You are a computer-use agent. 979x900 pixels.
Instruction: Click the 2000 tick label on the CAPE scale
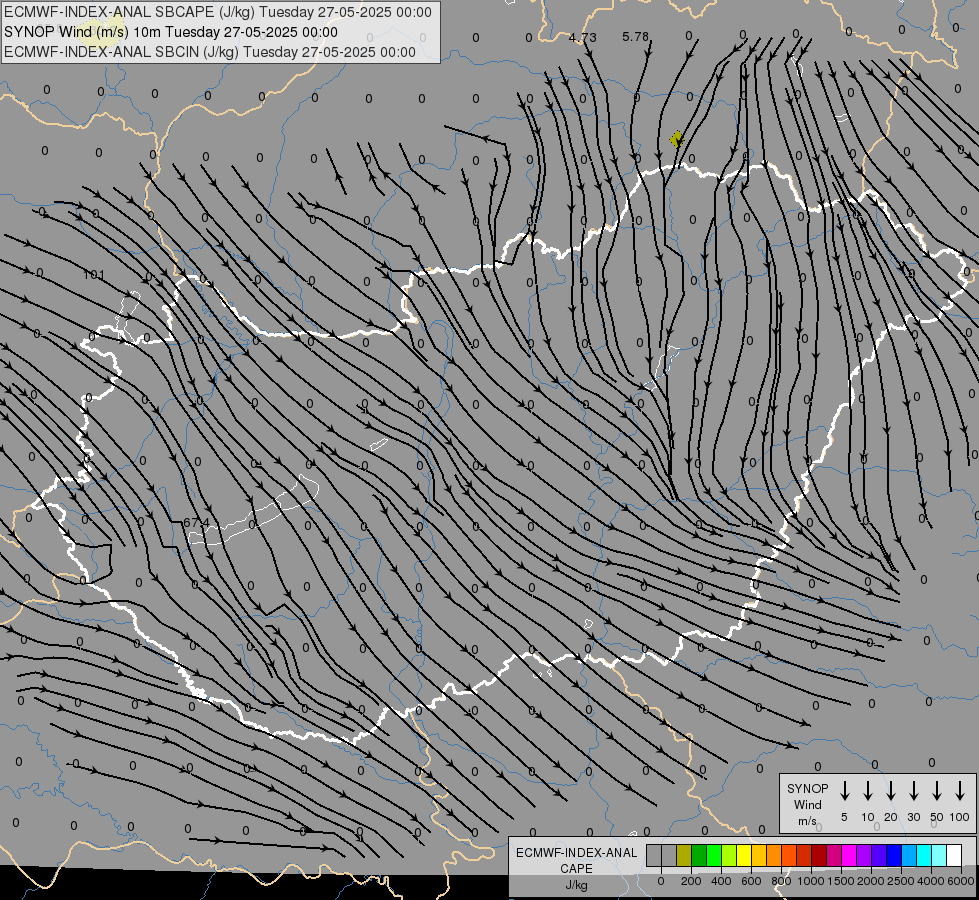coord(870,881)
